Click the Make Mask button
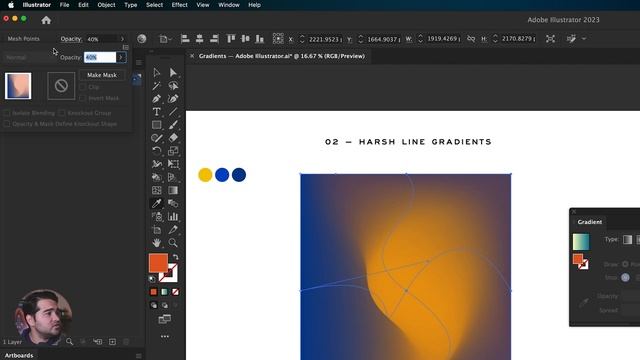Image resolution: width=640 pixels, height=360 pixels. click(102, 75)
